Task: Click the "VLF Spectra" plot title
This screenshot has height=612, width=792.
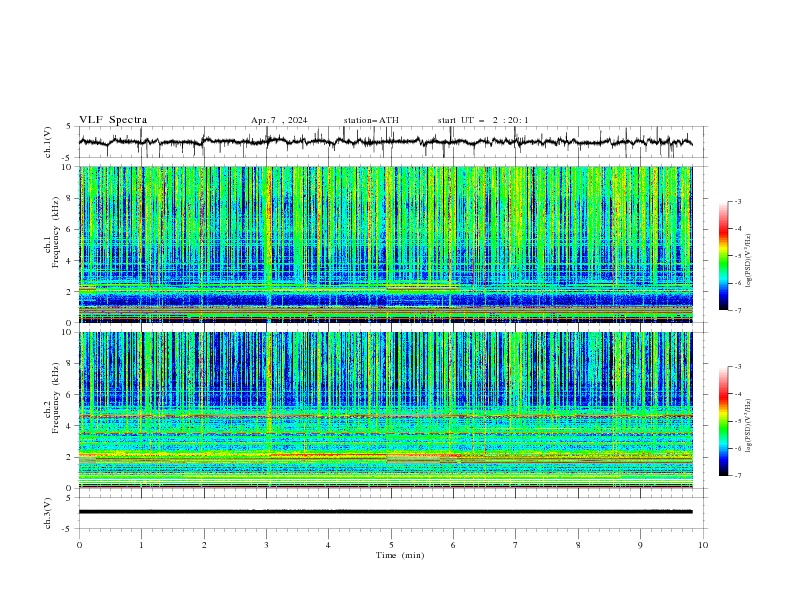Action: [113, 120]
